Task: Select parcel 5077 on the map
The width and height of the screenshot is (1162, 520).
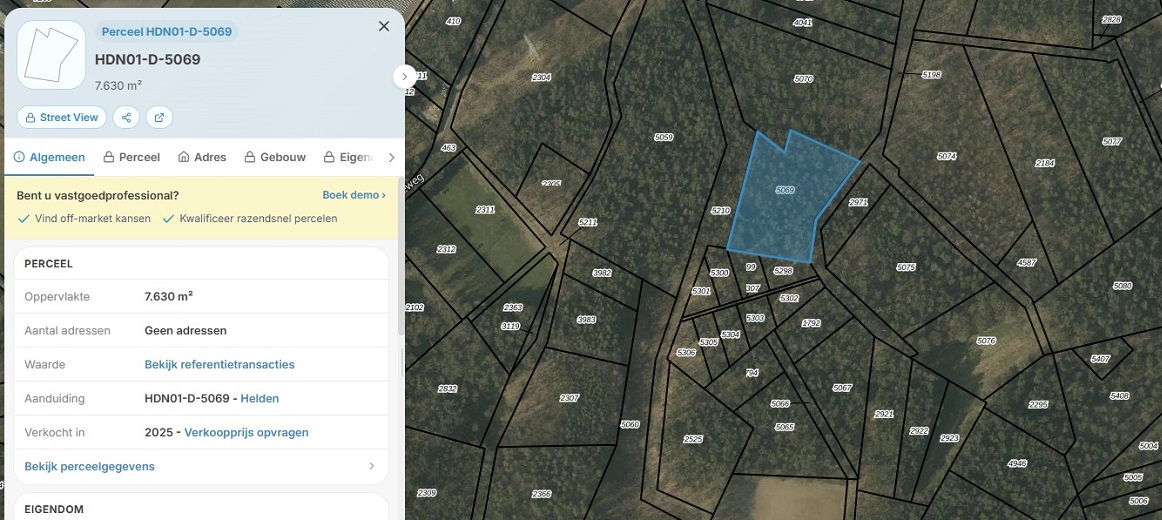Action: click(1112, 141)
